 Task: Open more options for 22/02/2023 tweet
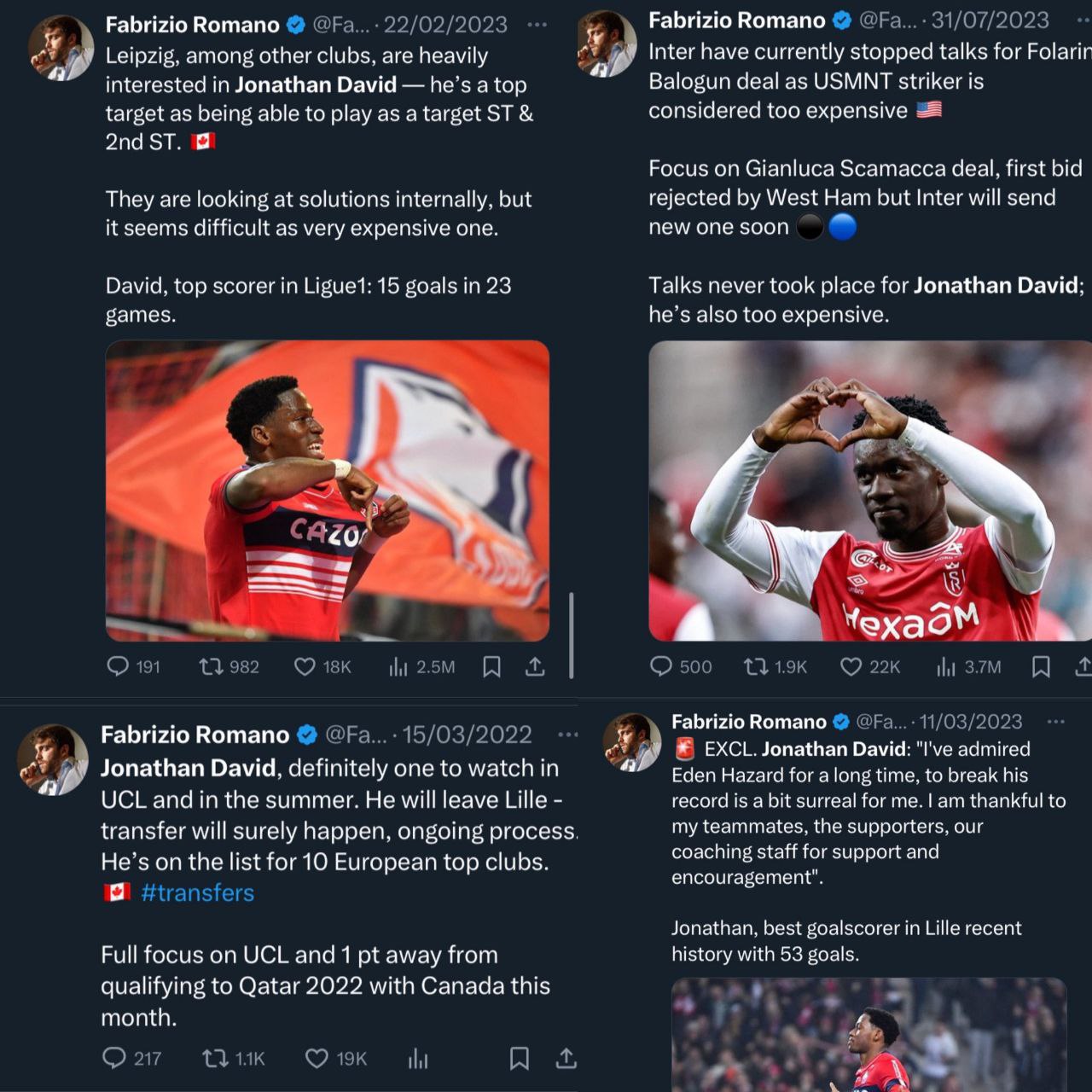point(537,25)
